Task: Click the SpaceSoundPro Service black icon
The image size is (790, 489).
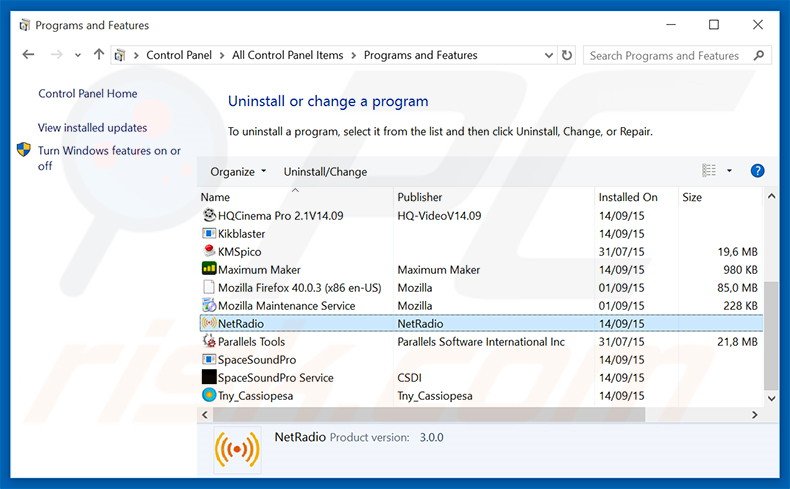Action: [x=209, y=377]
